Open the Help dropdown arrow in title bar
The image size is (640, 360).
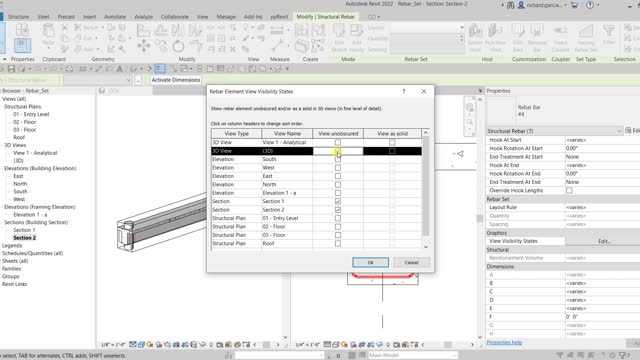pos(598,5)
